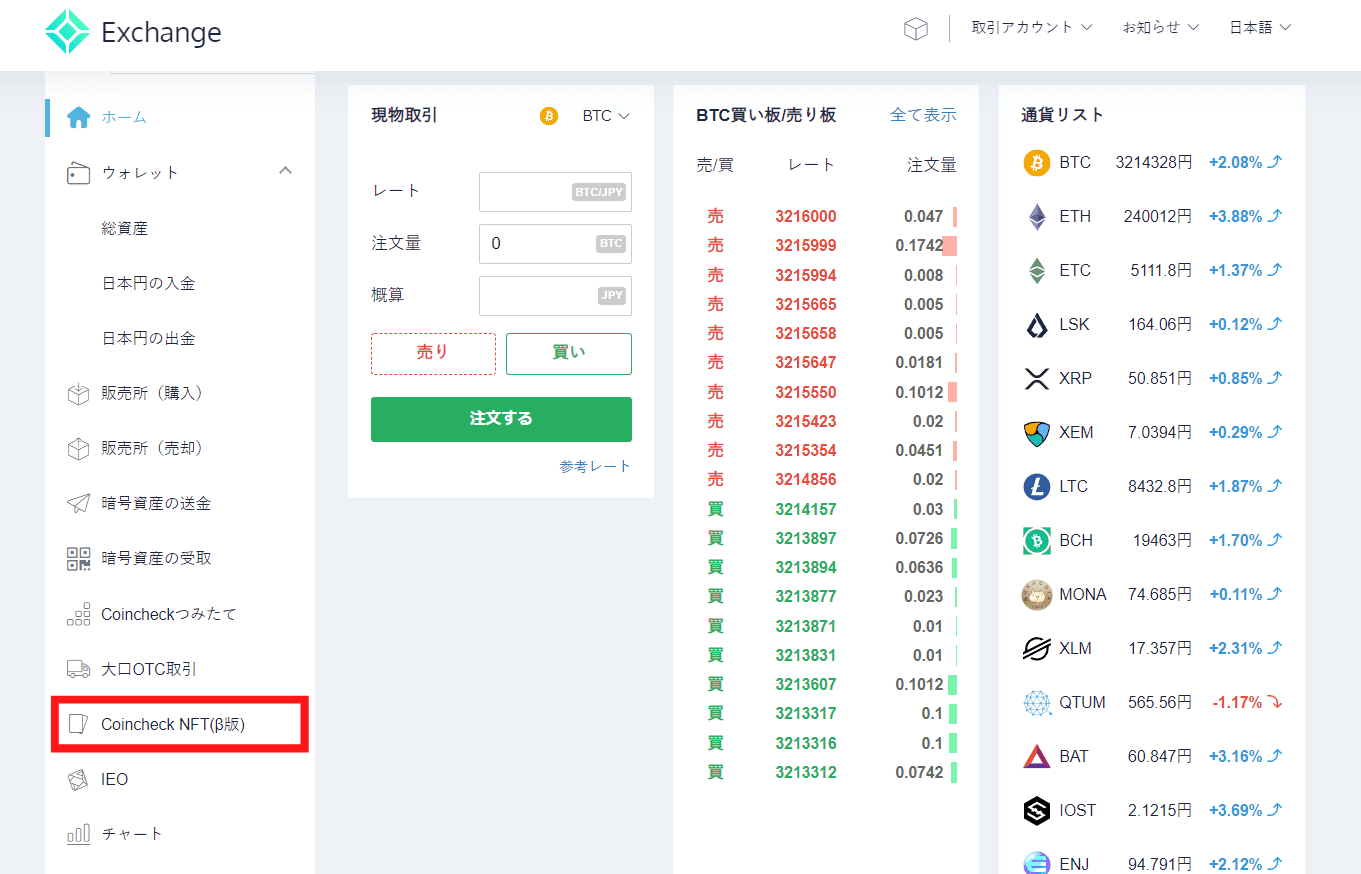Click the ETH coin icon in 通貨リスト
This screenshot has height=874, width=1361.
pos(1037,216)
